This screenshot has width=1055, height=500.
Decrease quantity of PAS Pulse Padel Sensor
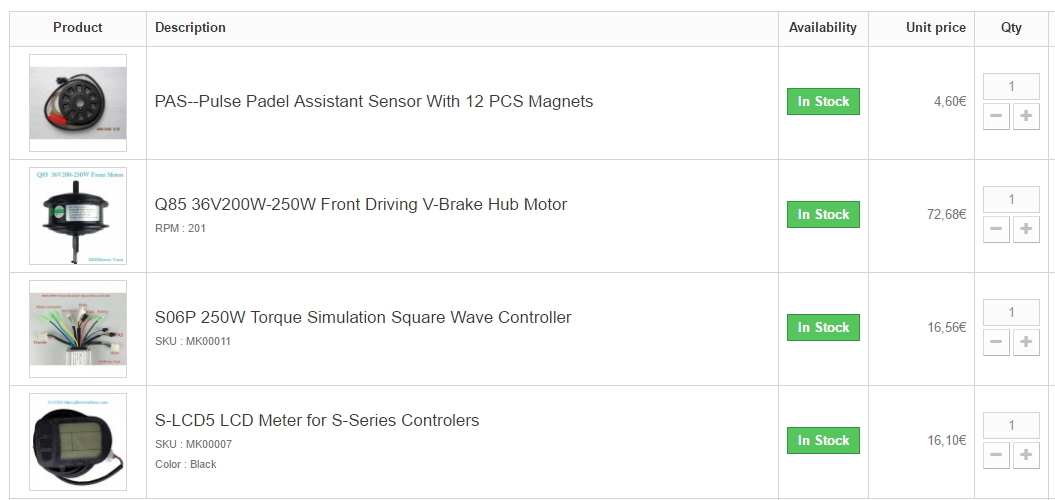pos(996,116)
